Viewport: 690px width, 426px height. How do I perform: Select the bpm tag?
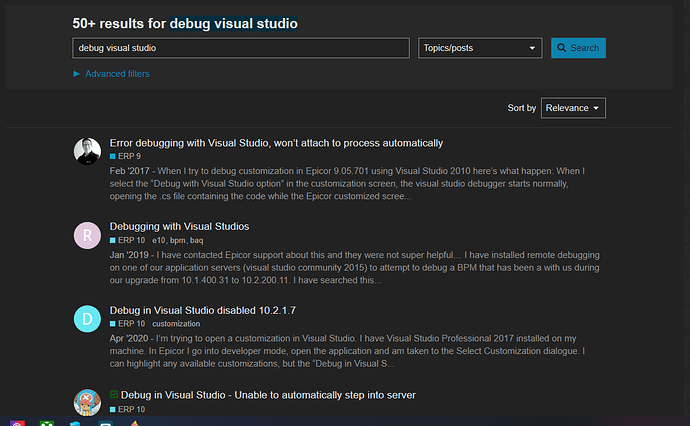pyautogui.click(x=177, y=240)
